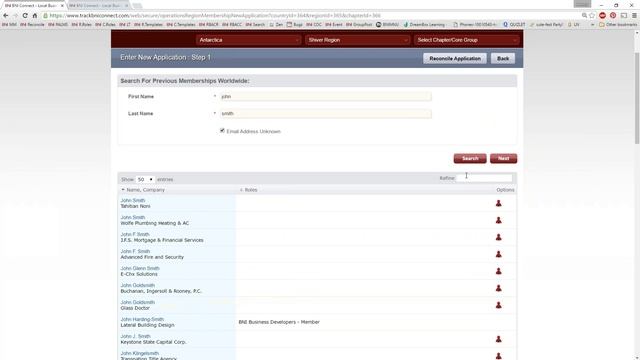The height and width of the screenshot is (360, 640).
Task: Sort by Roles column header
Action: coord(249,190)
